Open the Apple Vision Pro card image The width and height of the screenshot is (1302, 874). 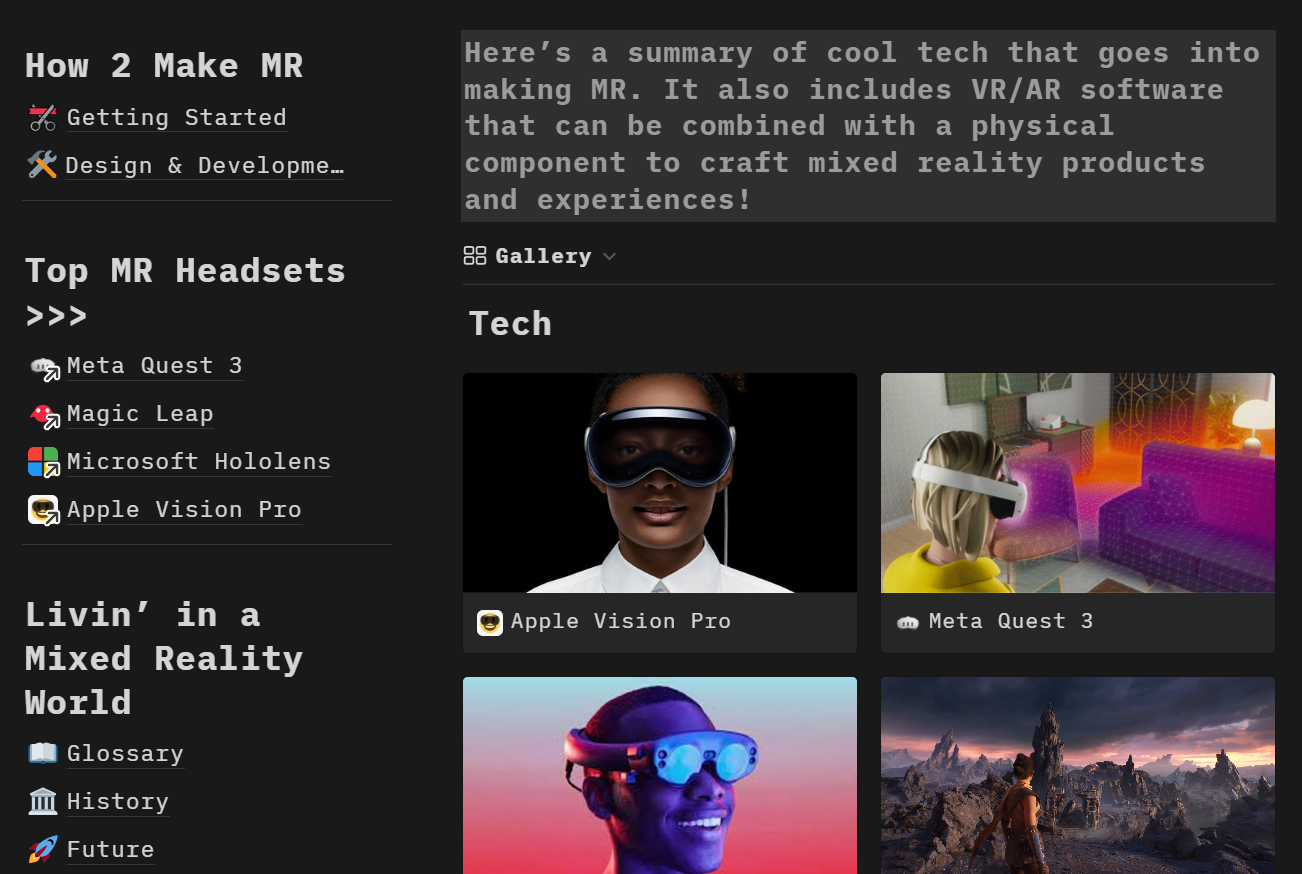[660, 483]
